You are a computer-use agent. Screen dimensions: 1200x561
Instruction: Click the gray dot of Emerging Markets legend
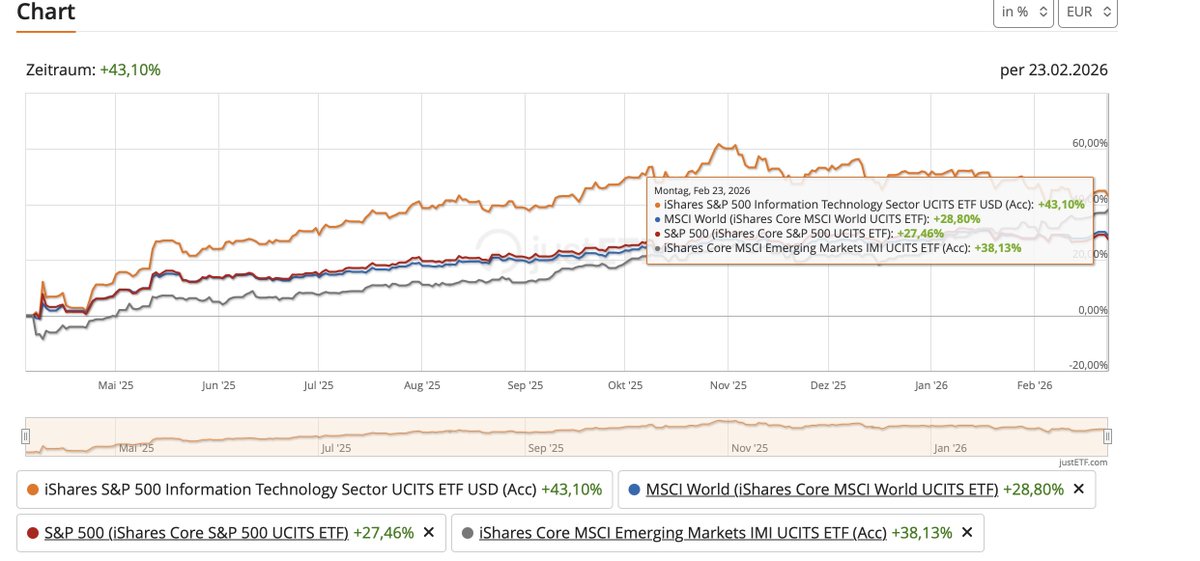[467, 533]
